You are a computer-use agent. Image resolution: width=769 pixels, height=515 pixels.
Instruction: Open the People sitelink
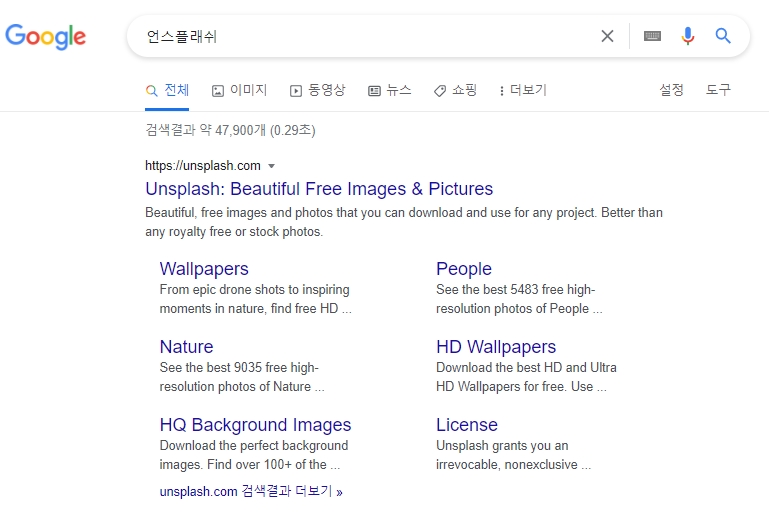click(x=463, y=269)
